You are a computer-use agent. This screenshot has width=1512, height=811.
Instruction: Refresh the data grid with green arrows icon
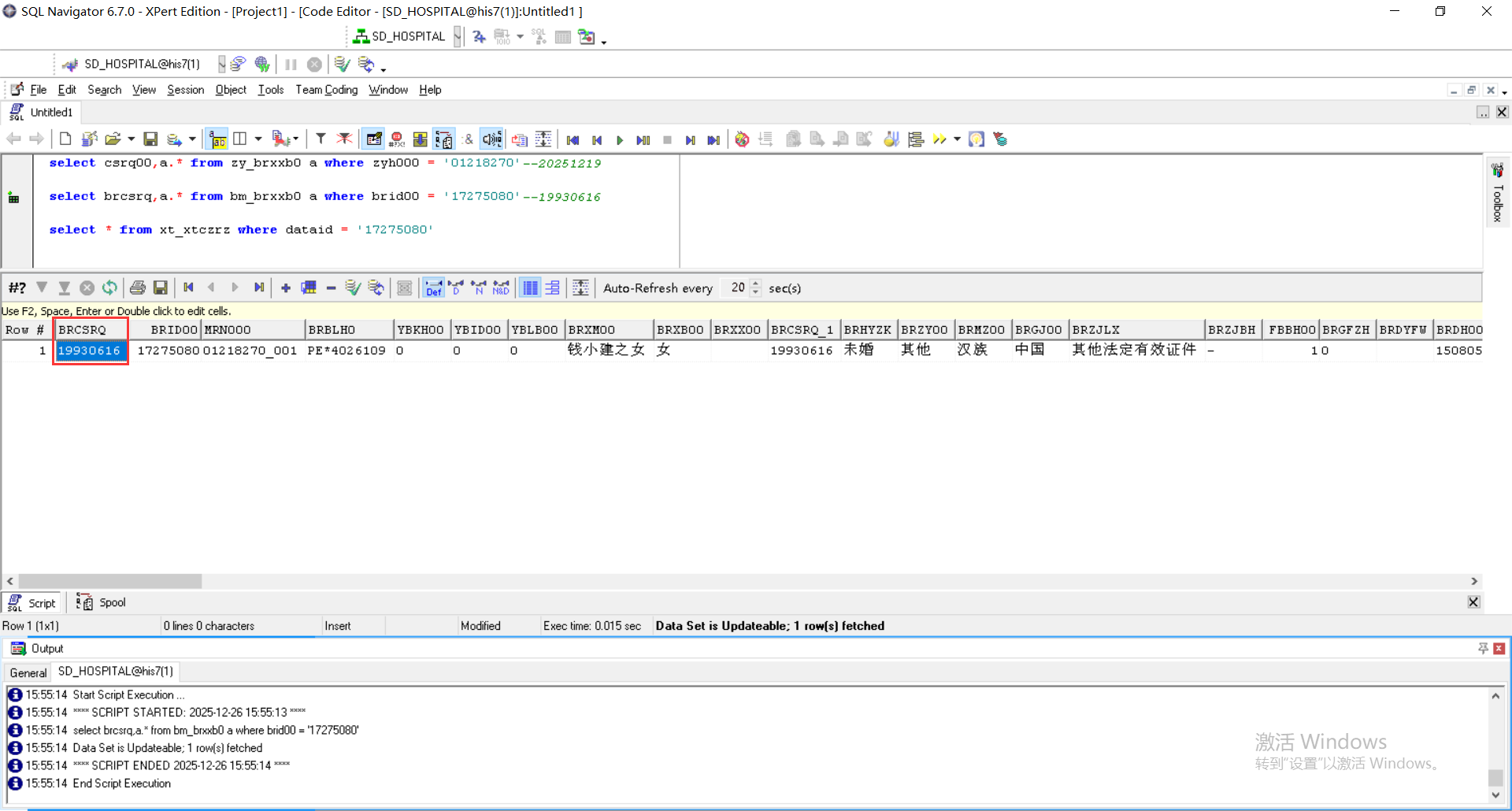[109, 288]
